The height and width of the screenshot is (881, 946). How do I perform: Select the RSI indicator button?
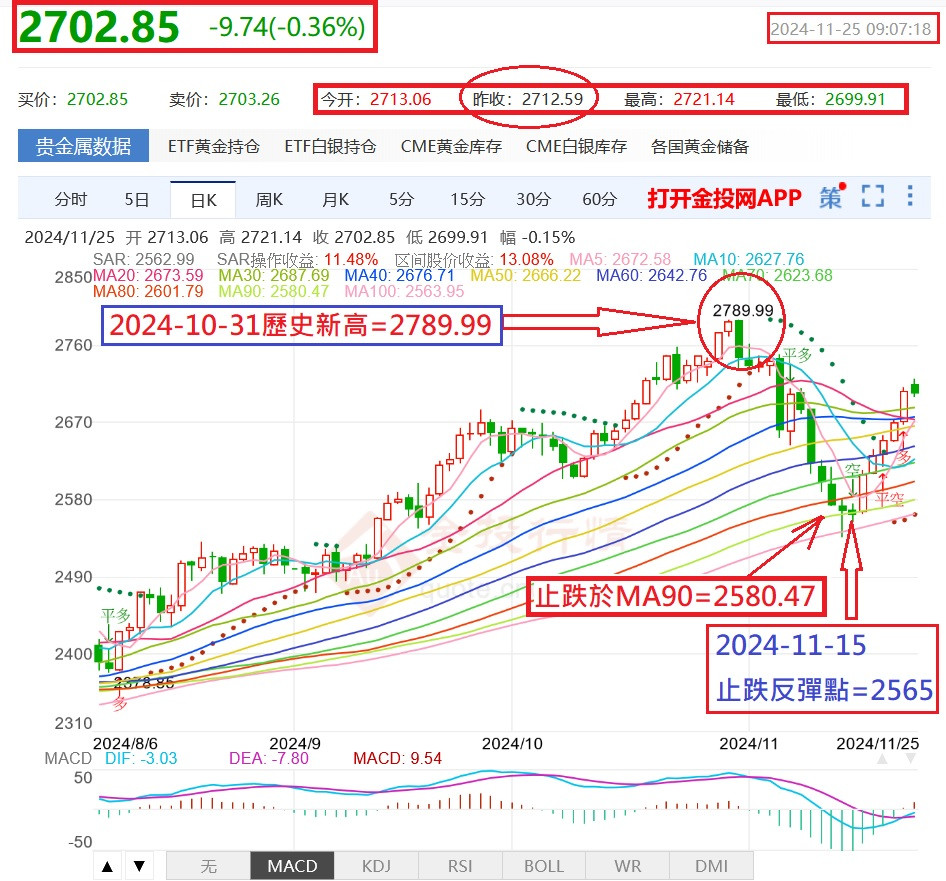[460, 867]
